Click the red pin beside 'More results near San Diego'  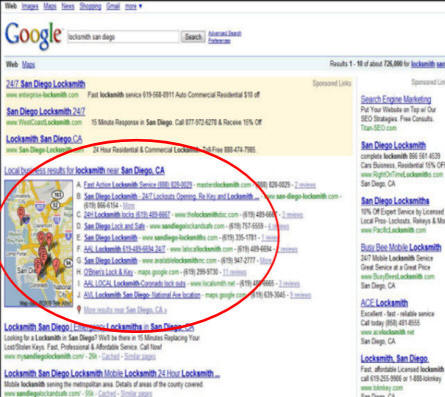click(79, 310)
